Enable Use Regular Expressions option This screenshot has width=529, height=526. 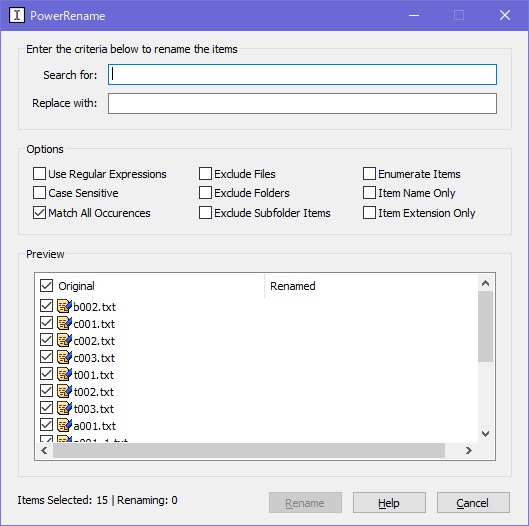(39, 174)
